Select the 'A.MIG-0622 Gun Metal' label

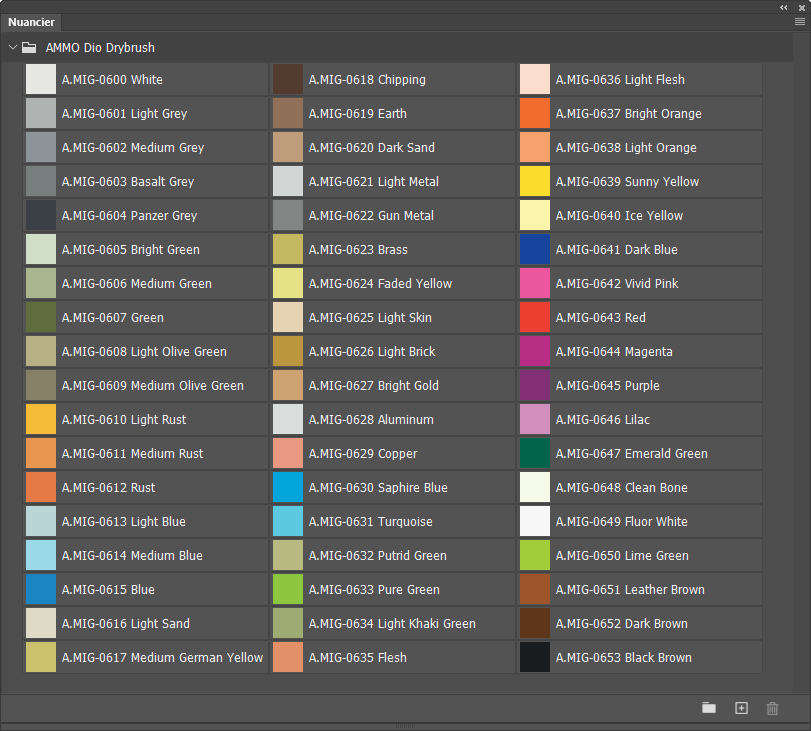[x=371, y=216]
